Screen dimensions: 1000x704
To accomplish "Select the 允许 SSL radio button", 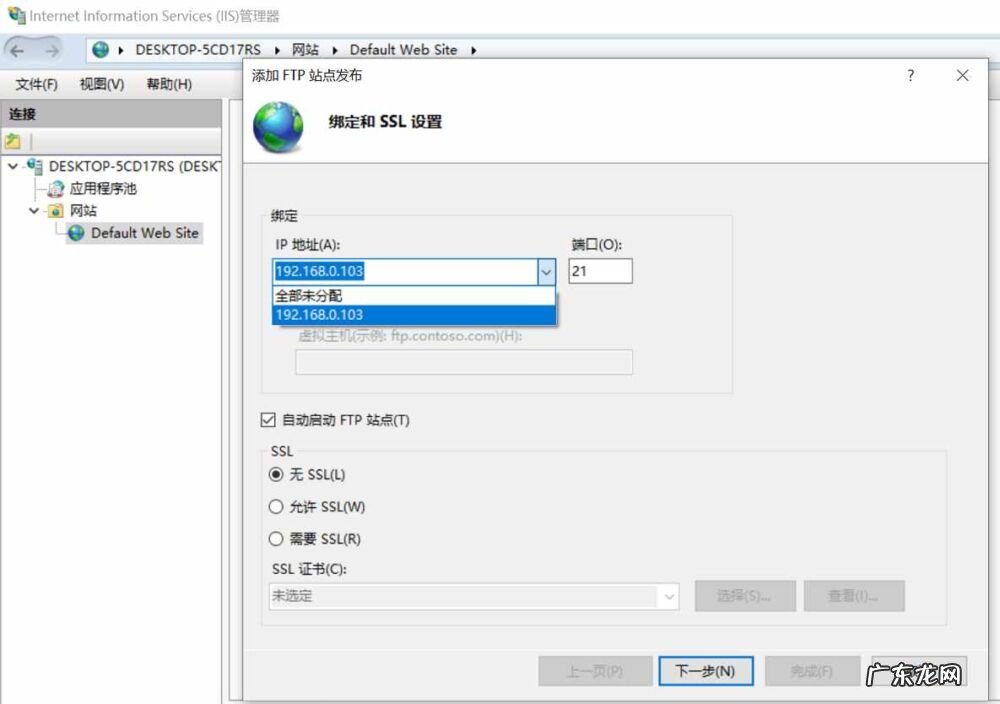I will (x=277, y=507).
